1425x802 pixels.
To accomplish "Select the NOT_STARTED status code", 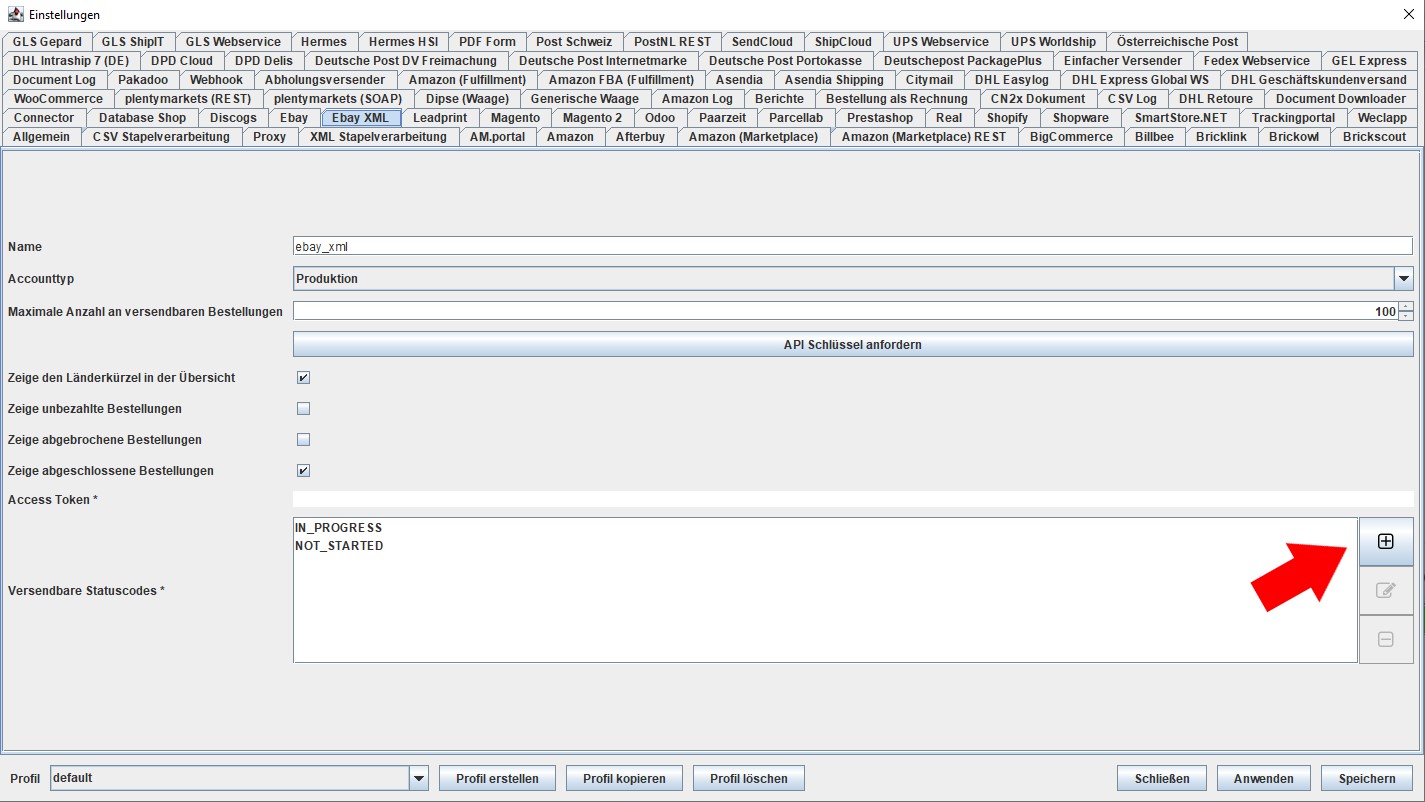I will (339, 546).
